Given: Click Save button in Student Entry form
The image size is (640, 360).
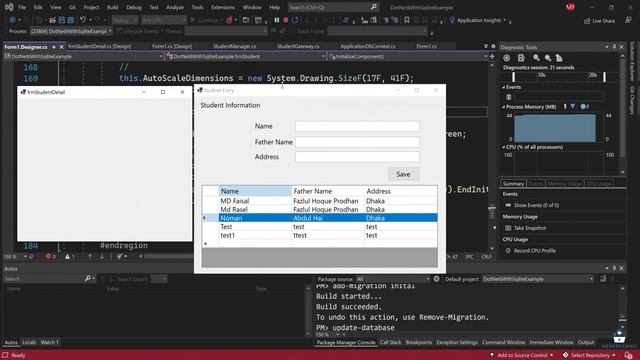Looking at the screenshot, I should tap(403, 174).
